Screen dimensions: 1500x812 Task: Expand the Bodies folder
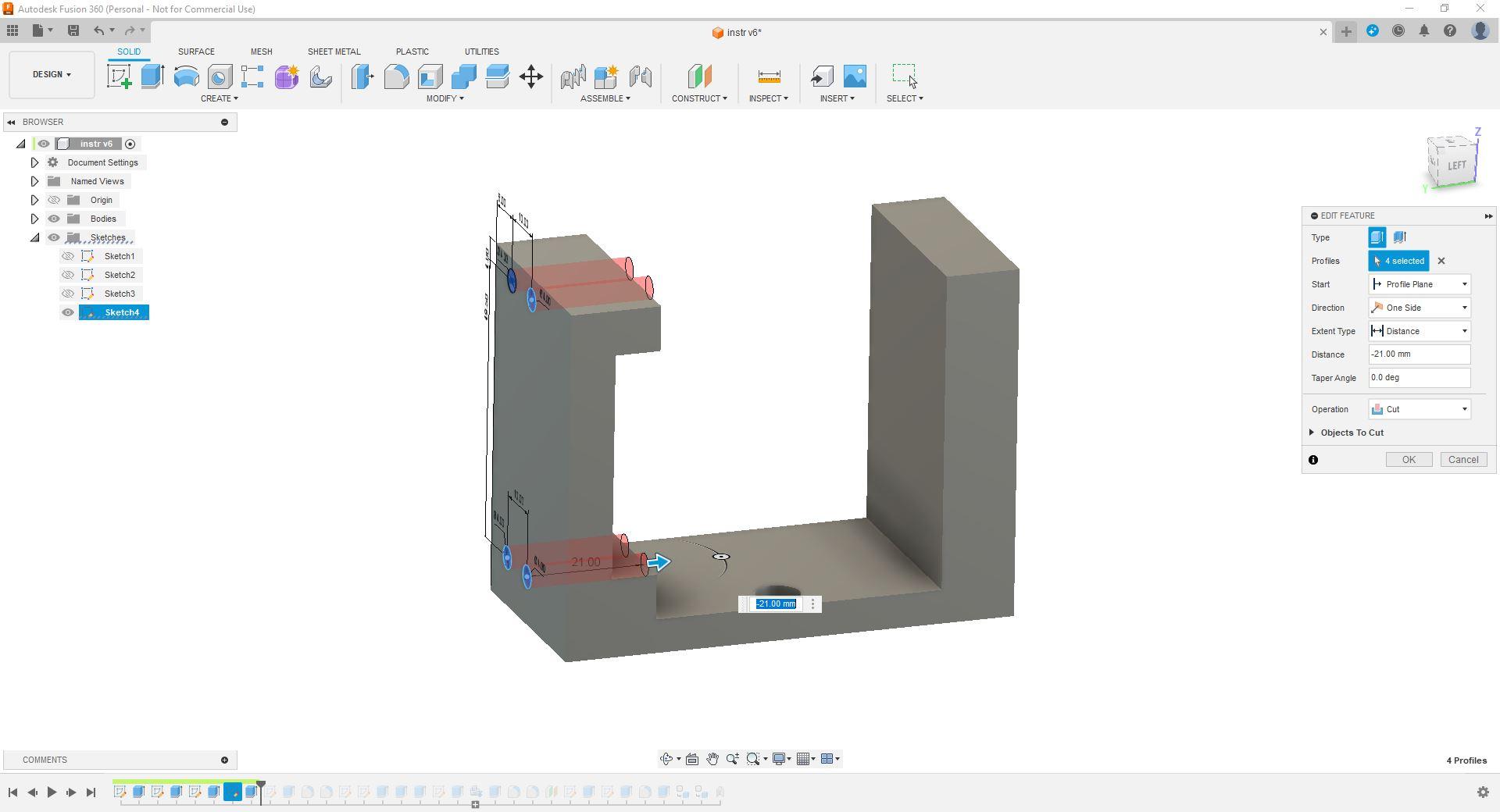[x=34, y=219]
